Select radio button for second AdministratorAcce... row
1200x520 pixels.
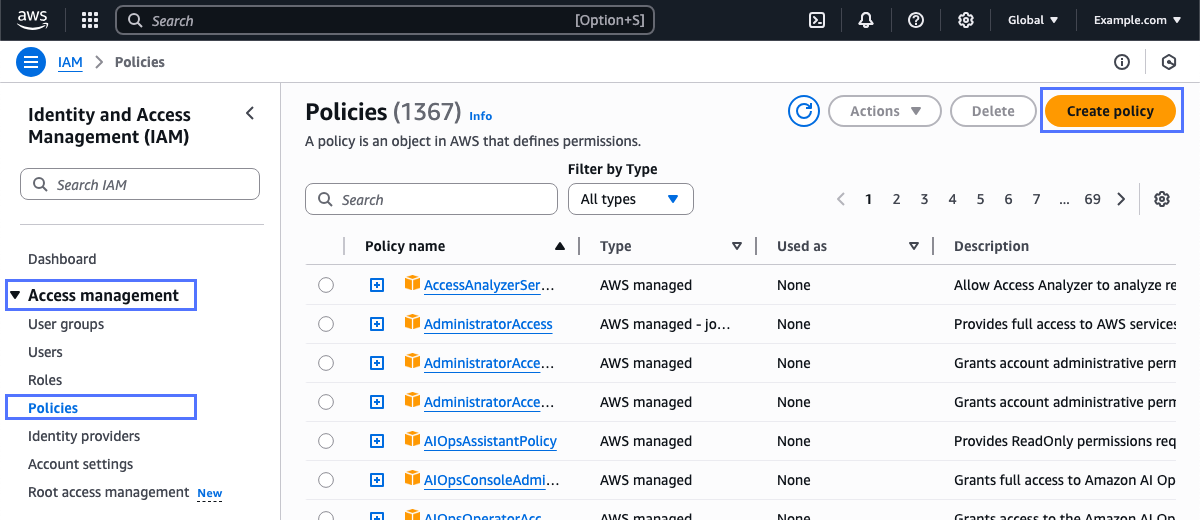(x=326, y=402)
